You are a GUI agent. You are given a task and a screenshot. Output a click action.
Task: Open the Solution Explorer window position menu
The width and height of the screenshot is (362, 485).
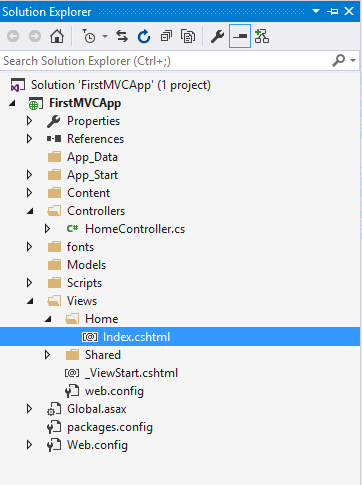click(x=316, y=11)
